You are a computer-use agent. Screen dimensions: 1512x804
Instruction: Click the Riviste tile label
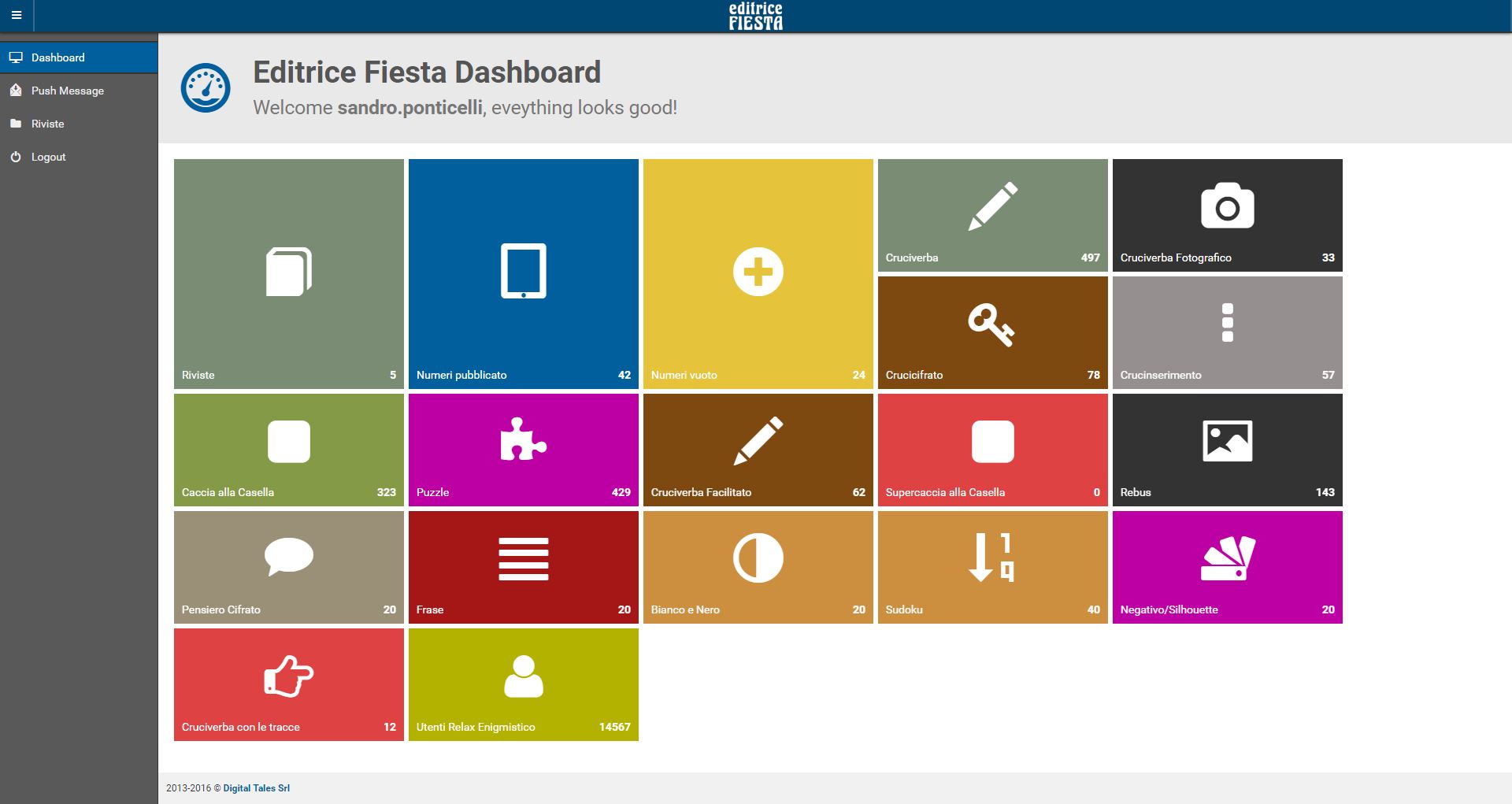tap(198, 375)
